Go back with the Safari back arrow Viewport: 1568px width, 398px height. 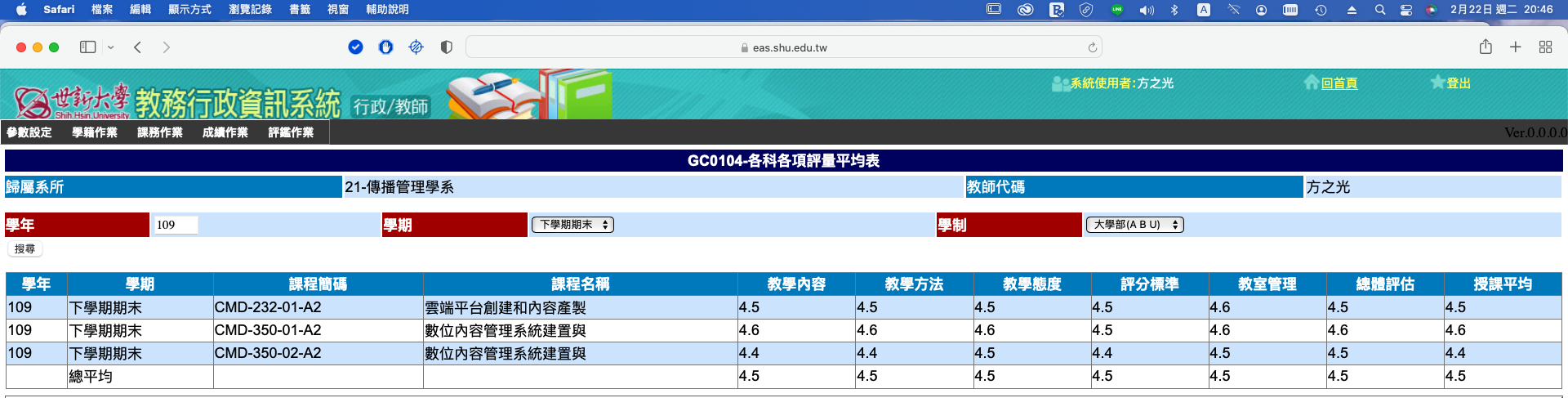pos(138,47)
